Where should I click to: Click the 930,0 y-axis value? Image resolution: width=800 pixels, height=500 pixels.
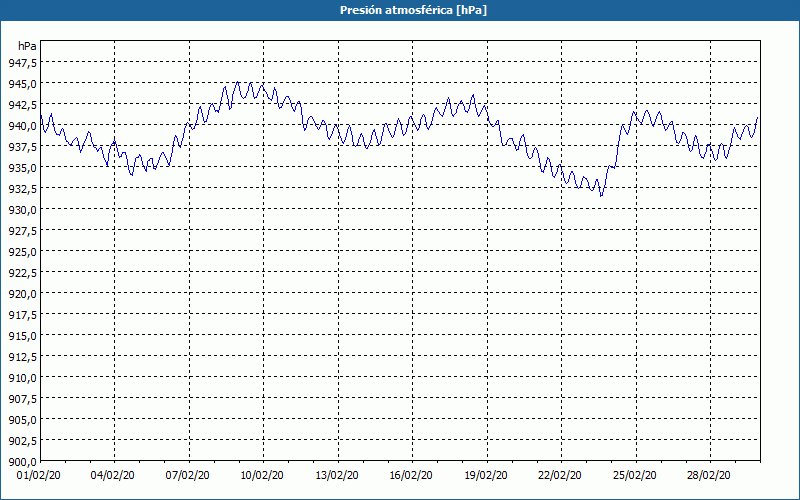(x=22, y=210)
